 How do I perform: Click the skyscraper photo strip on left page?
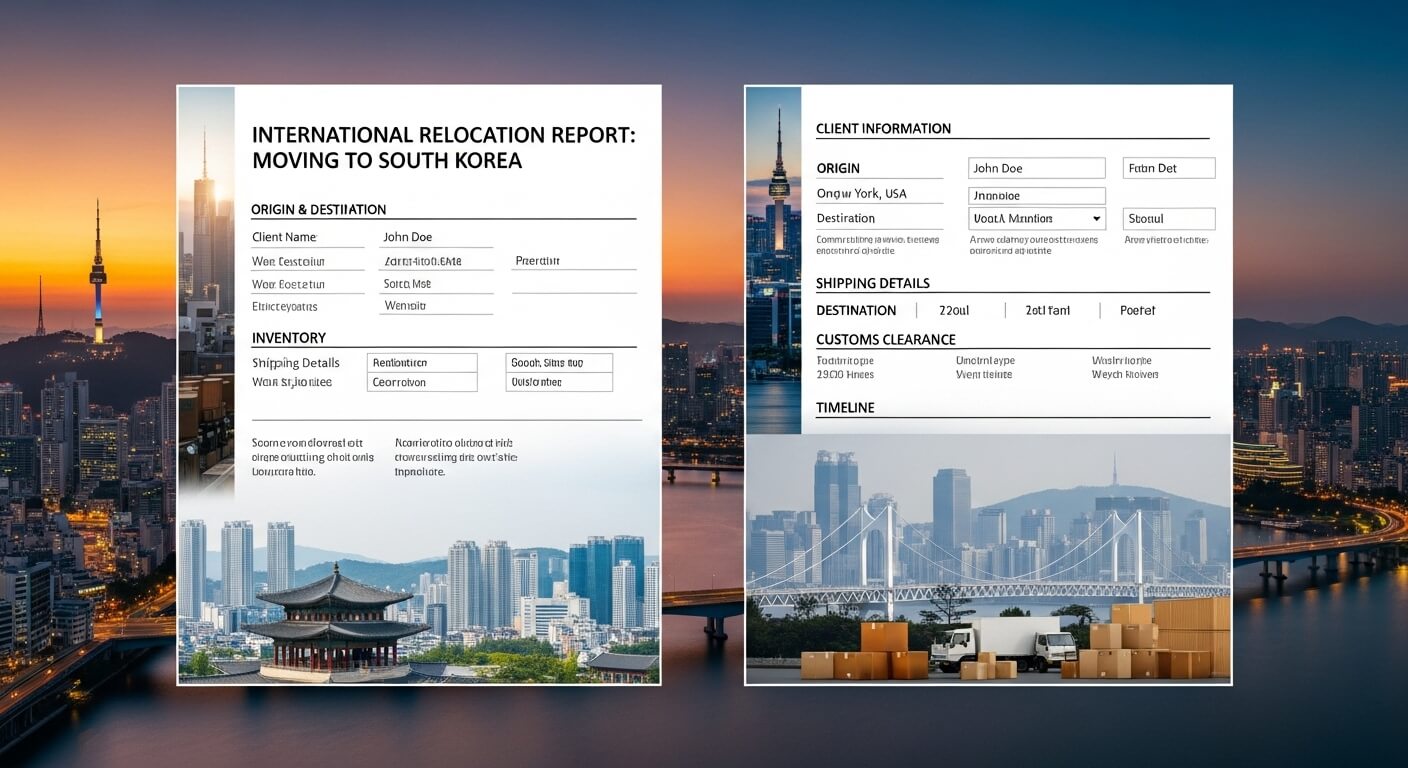coord(207,290)
